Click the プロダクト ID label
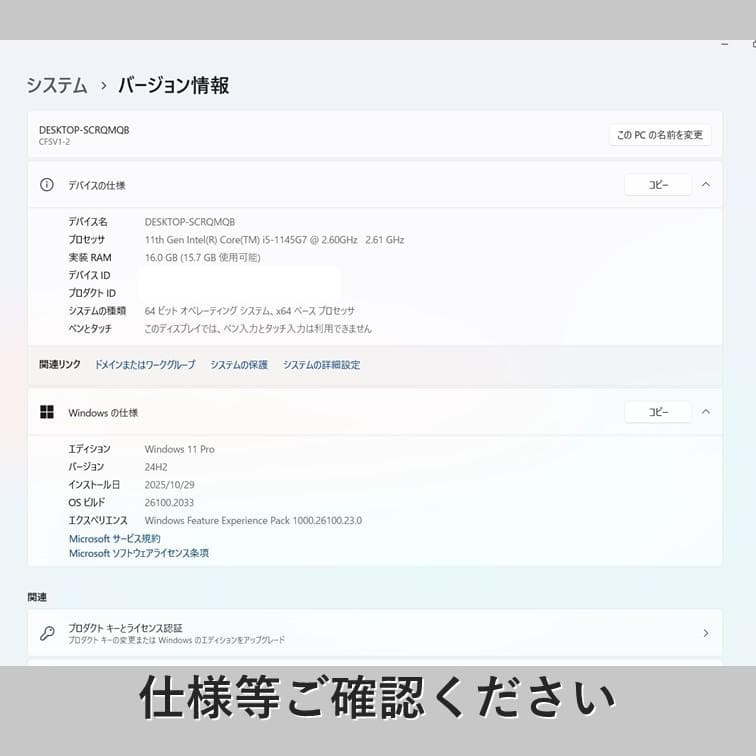Image resolution: width=756 pixels, height=756 pixels. click(x=92, y=293)
